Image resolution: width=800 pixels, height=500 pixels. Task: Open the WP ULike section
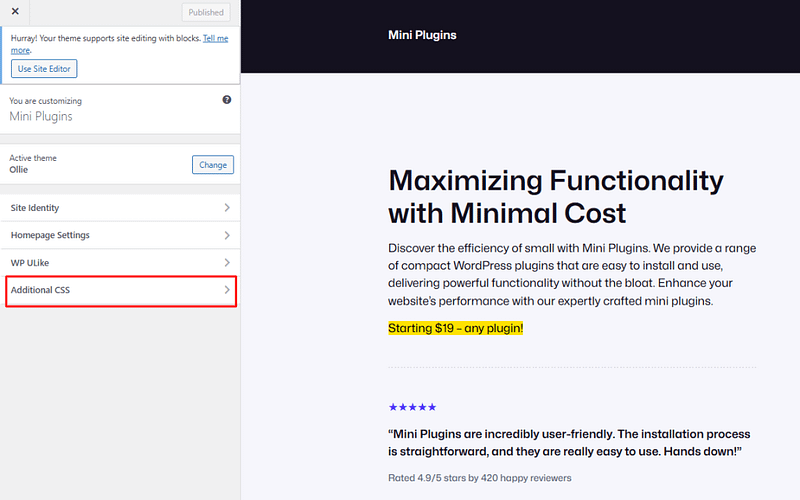(120, 263)
